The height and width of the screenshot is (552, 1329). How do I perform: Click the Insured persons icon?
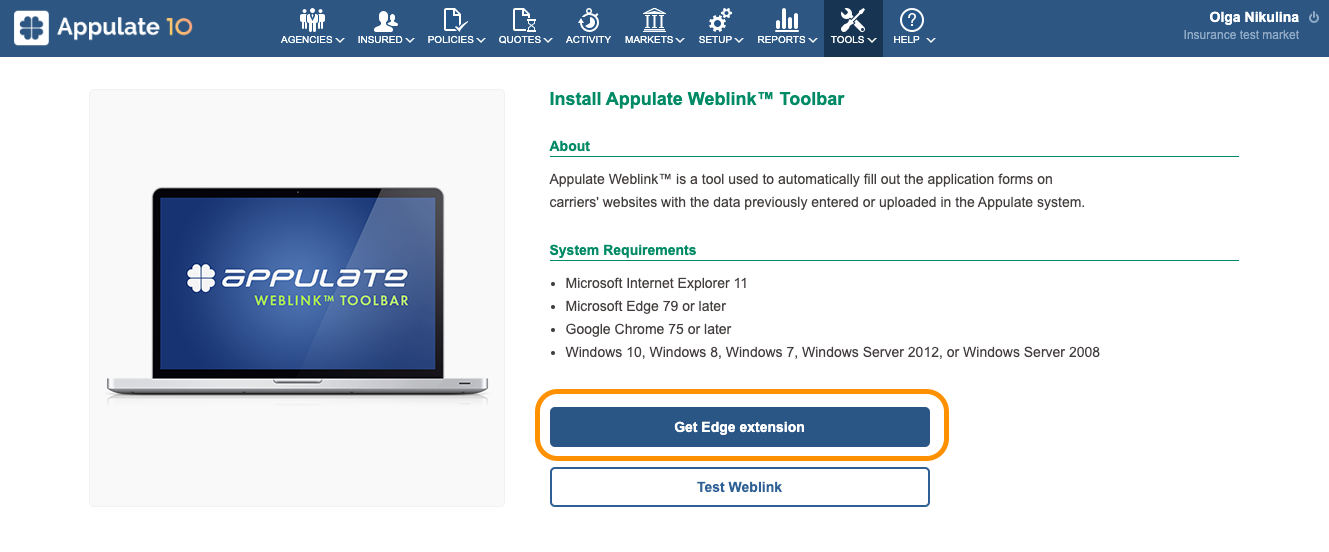pos(385,19)
